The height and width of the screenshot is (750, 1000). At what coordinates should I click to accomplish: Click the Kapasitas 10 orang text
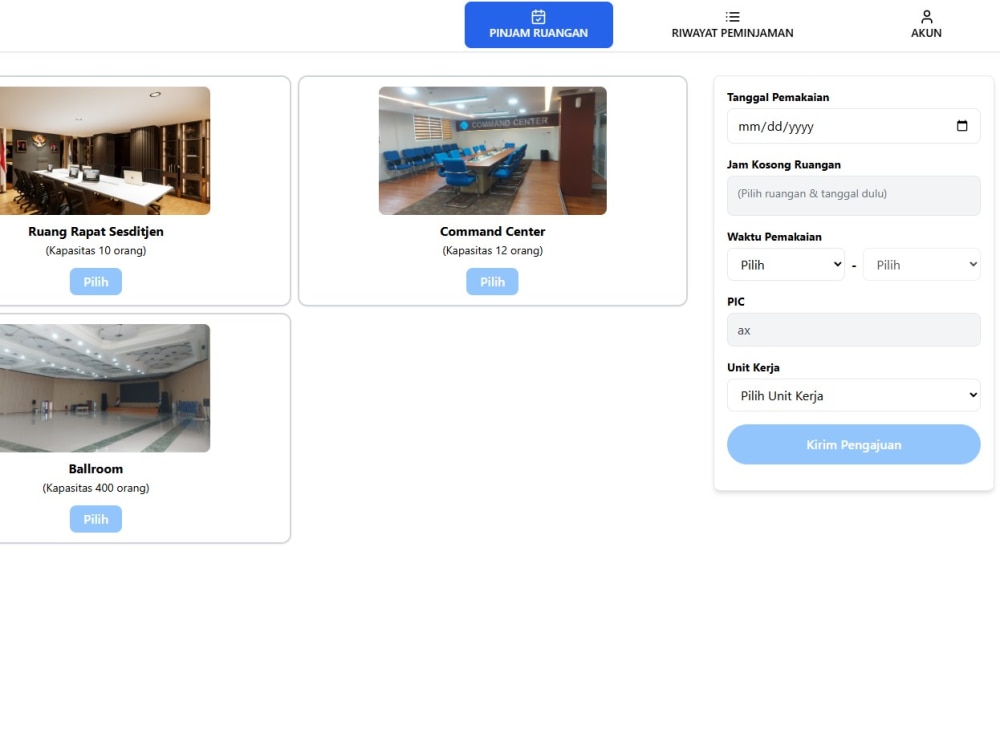pyautogui.click(x=96, y=251)
